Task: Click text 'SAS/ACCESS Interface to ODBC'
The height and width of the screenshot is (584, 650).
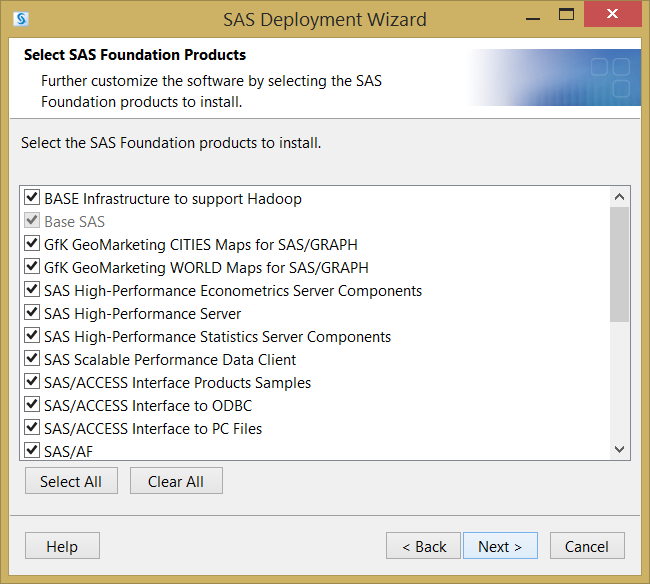Action: (x=148, y=406)
